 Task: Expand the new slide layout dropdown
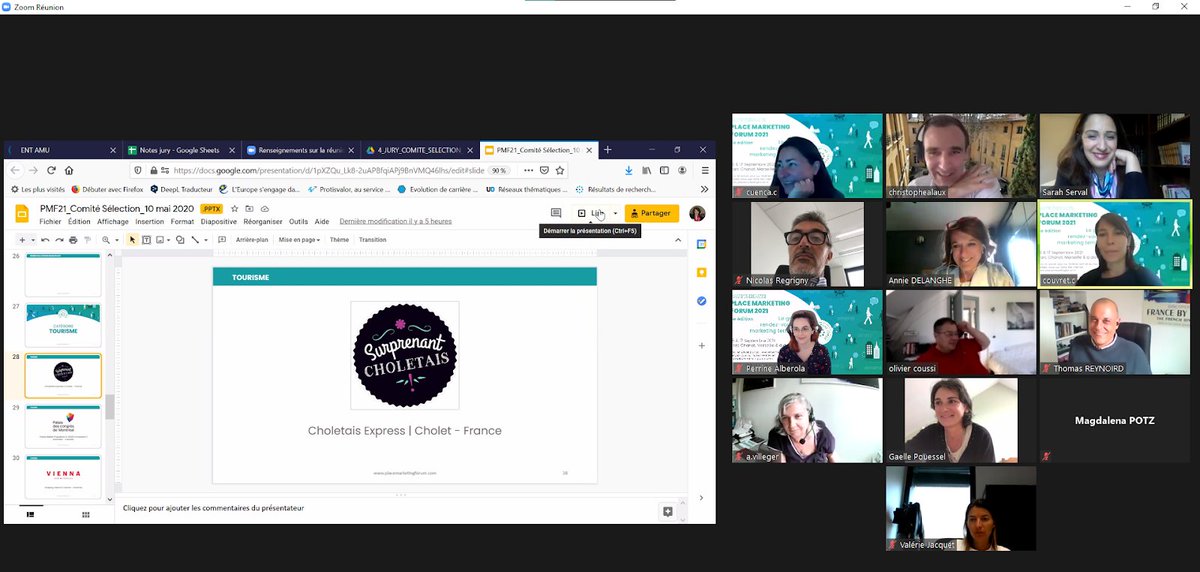(33, 240)
